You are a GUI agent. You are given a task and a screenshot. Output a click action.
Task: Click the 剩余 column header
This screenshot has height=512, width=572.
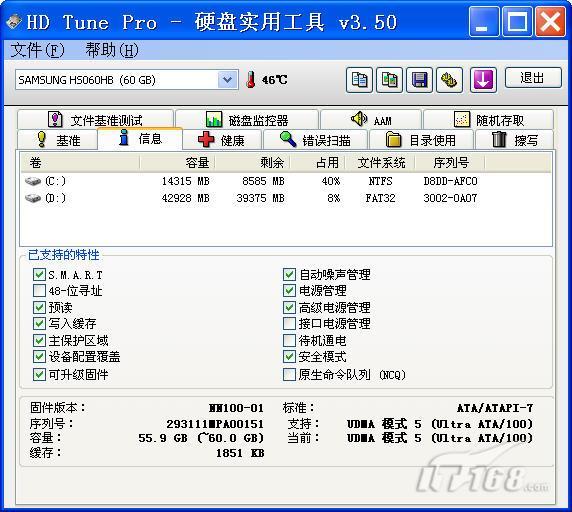tap(252, 163)
